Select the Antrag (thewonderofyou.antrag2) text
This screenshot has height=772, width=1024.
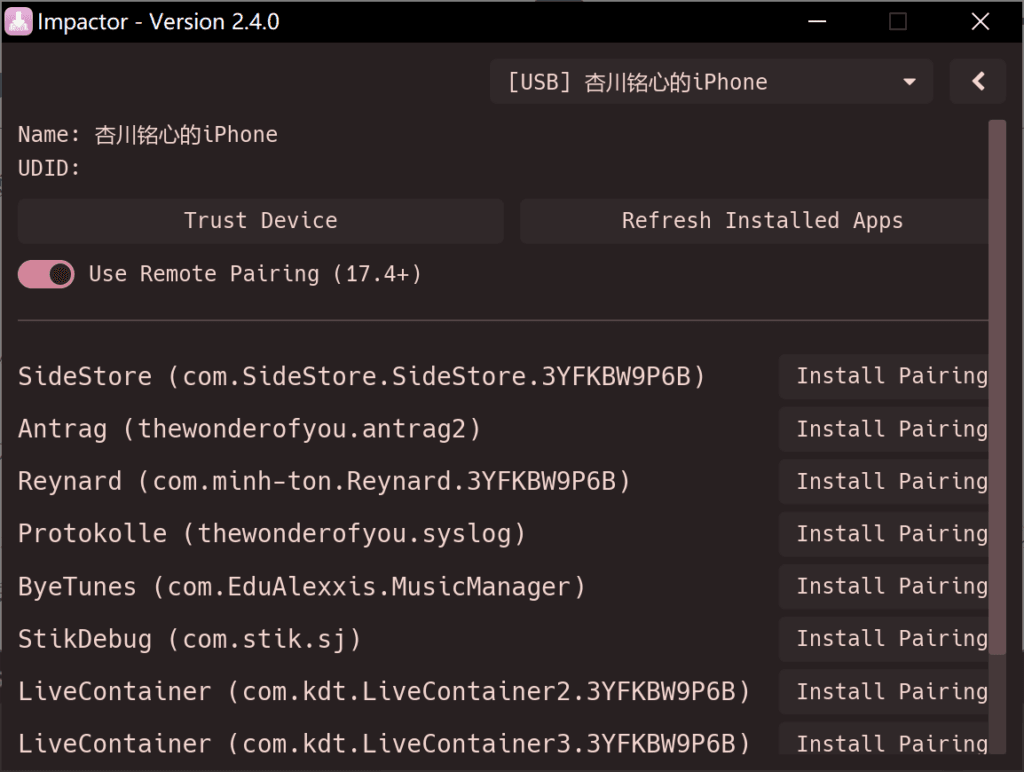249,429
